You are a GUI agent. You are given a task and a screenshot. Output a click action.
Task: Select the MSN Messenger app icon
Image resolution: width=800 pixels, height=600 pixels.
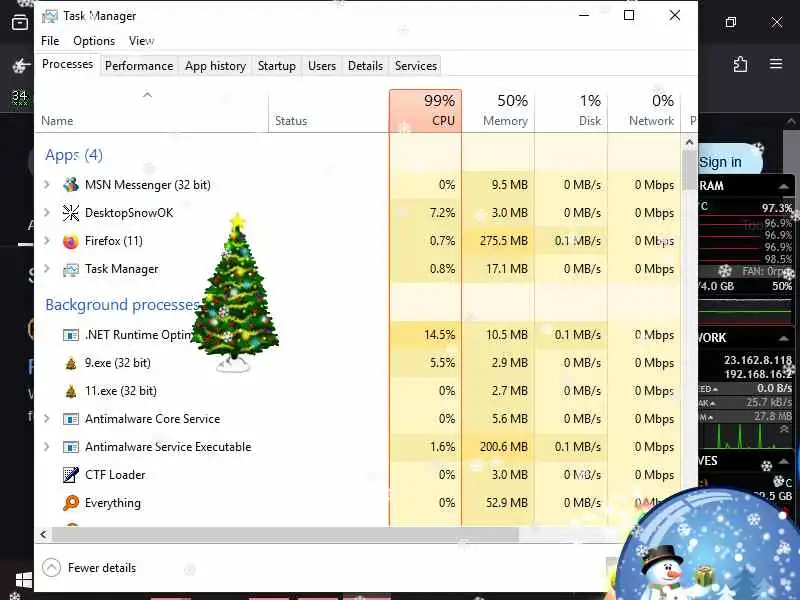coord(70,185)
